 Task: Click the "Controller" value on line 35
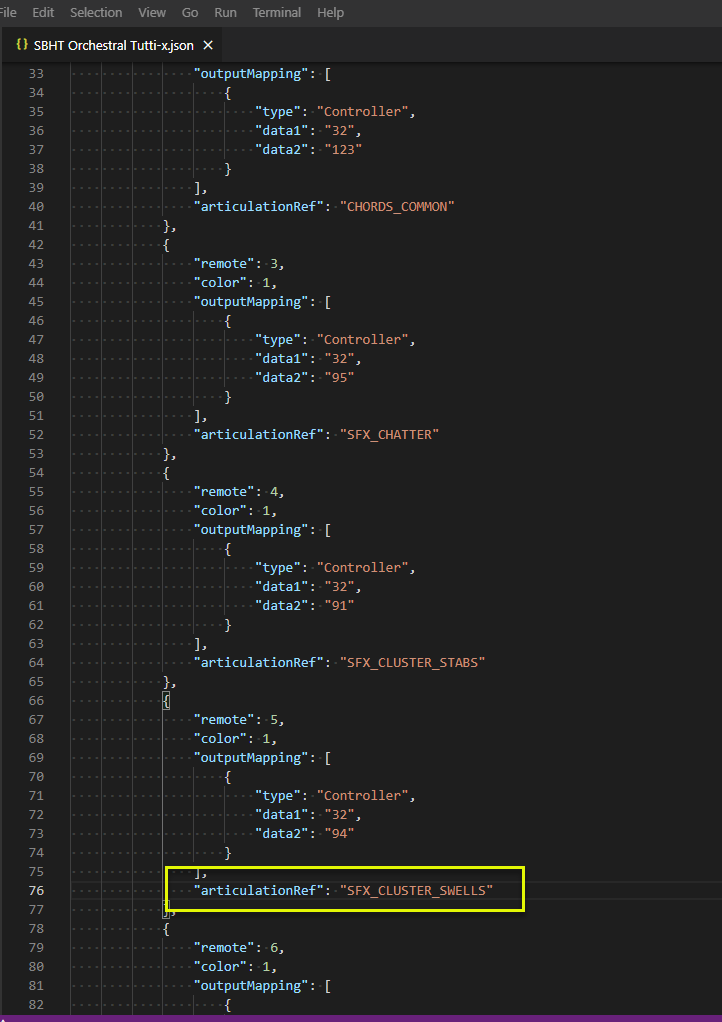point(362,111)
